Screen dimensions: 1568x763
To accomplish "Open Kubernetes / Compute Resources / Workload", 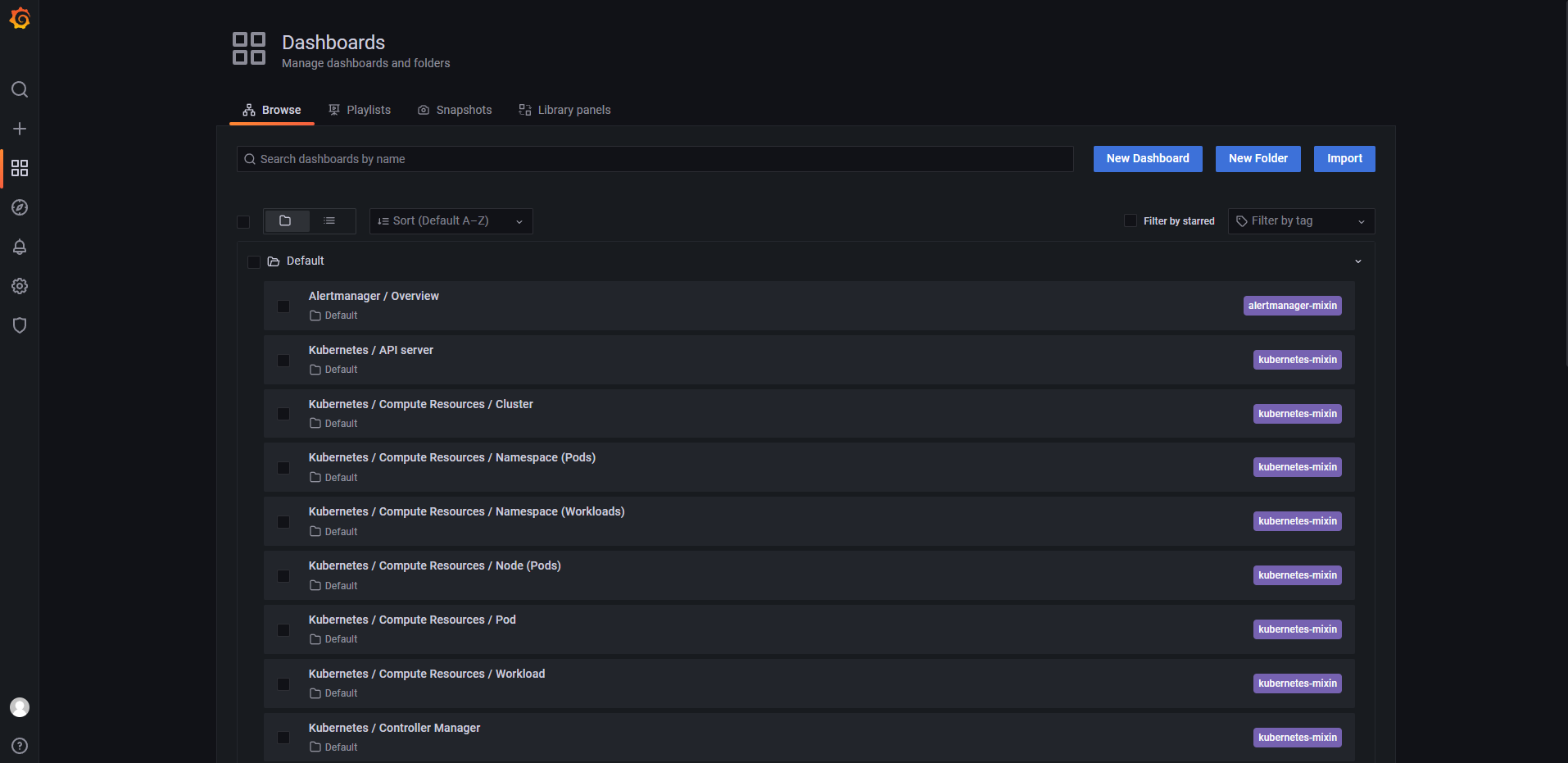I will pyautogui.click(x=427, y=674).
